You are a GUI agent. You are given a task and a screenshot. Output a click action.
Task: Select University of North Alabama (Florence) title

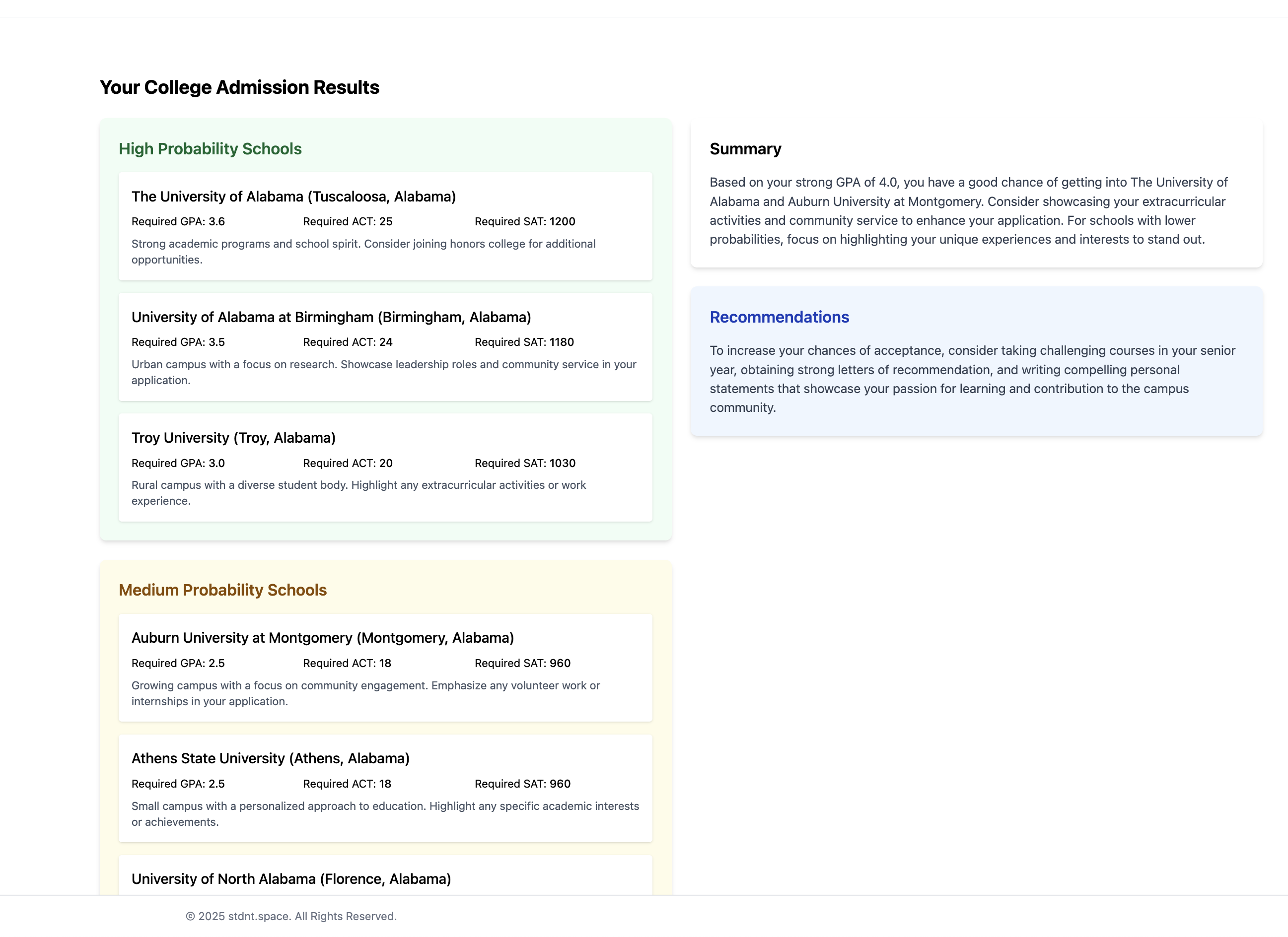[291, 879]
